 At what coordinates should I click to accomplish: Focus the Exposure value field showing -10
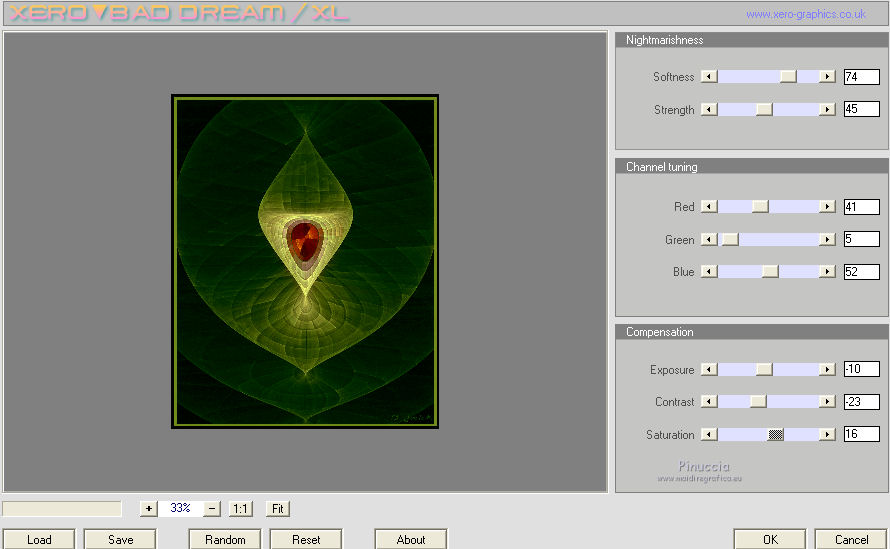coord(862,369)
